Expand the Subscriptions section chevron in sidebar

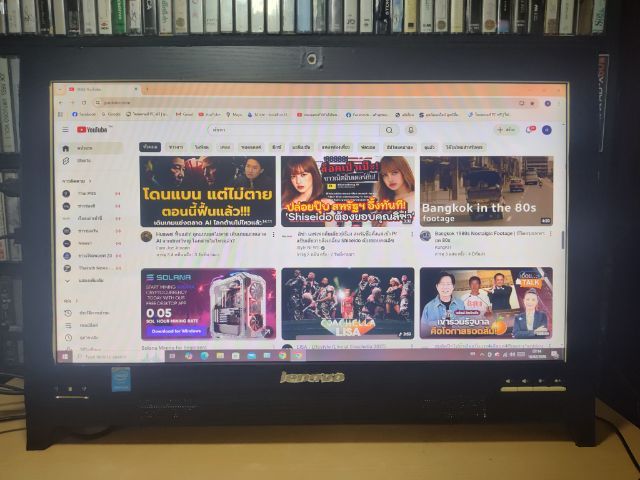(90, 181)
